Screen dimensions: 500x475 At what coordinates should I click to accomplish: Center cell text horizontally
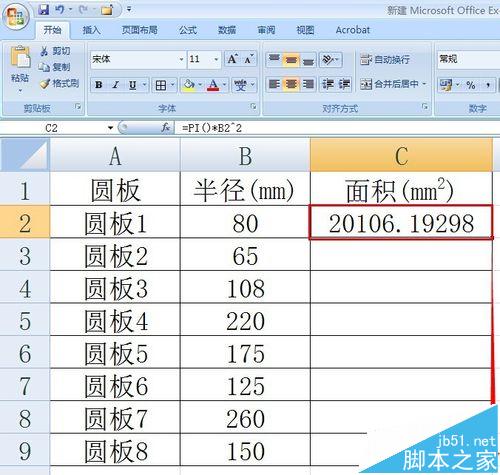click(291, 84)
